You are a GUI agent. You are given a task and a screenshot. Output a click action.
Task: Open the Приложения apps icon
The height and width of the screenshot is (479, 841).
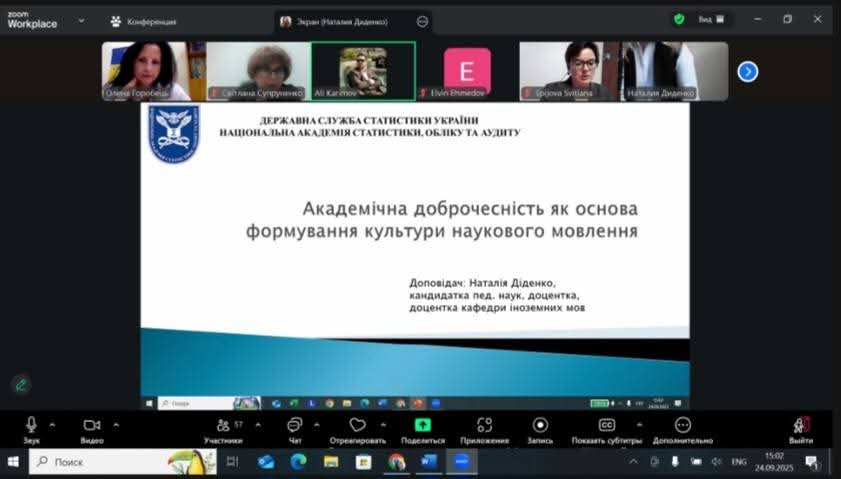[484, 426]
